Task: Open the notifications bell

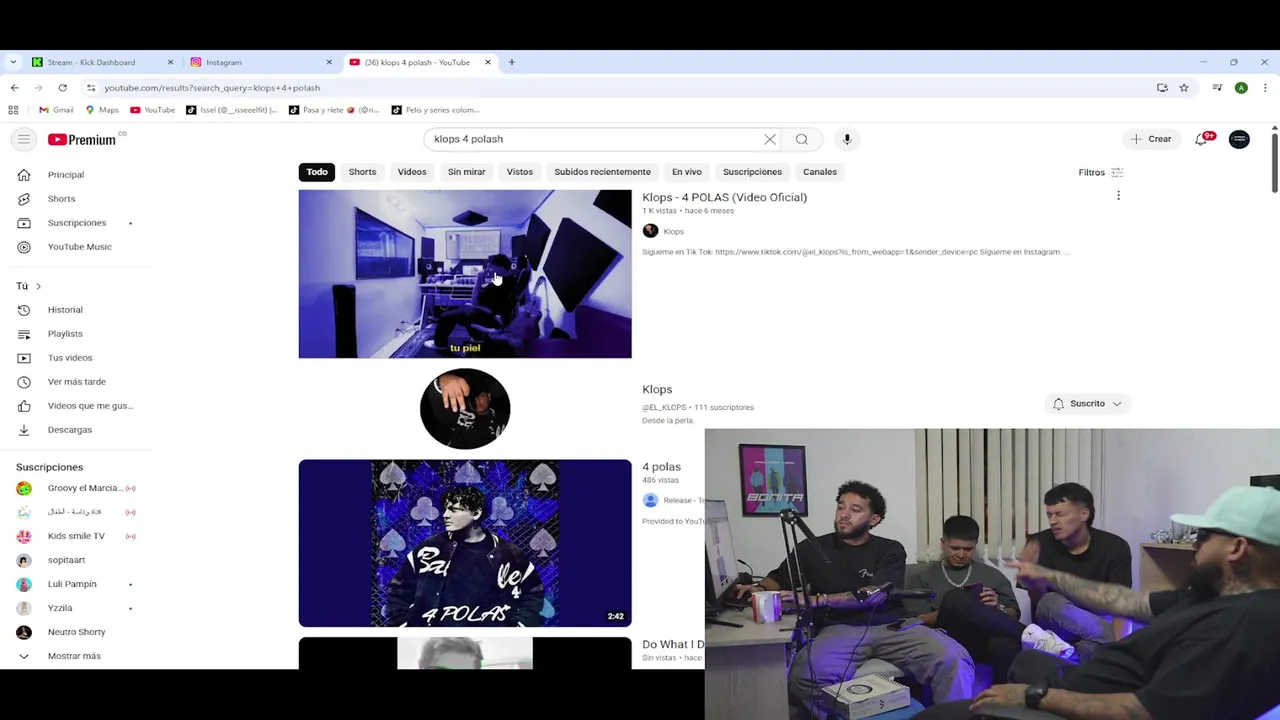Action: pyautogui.click(x=1202, y=139)
